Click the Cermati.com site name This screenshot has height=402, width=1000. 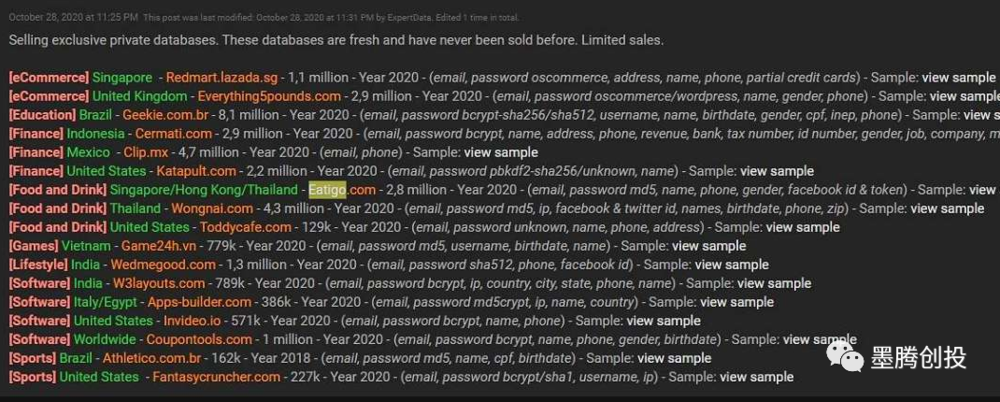pos(173,134)
